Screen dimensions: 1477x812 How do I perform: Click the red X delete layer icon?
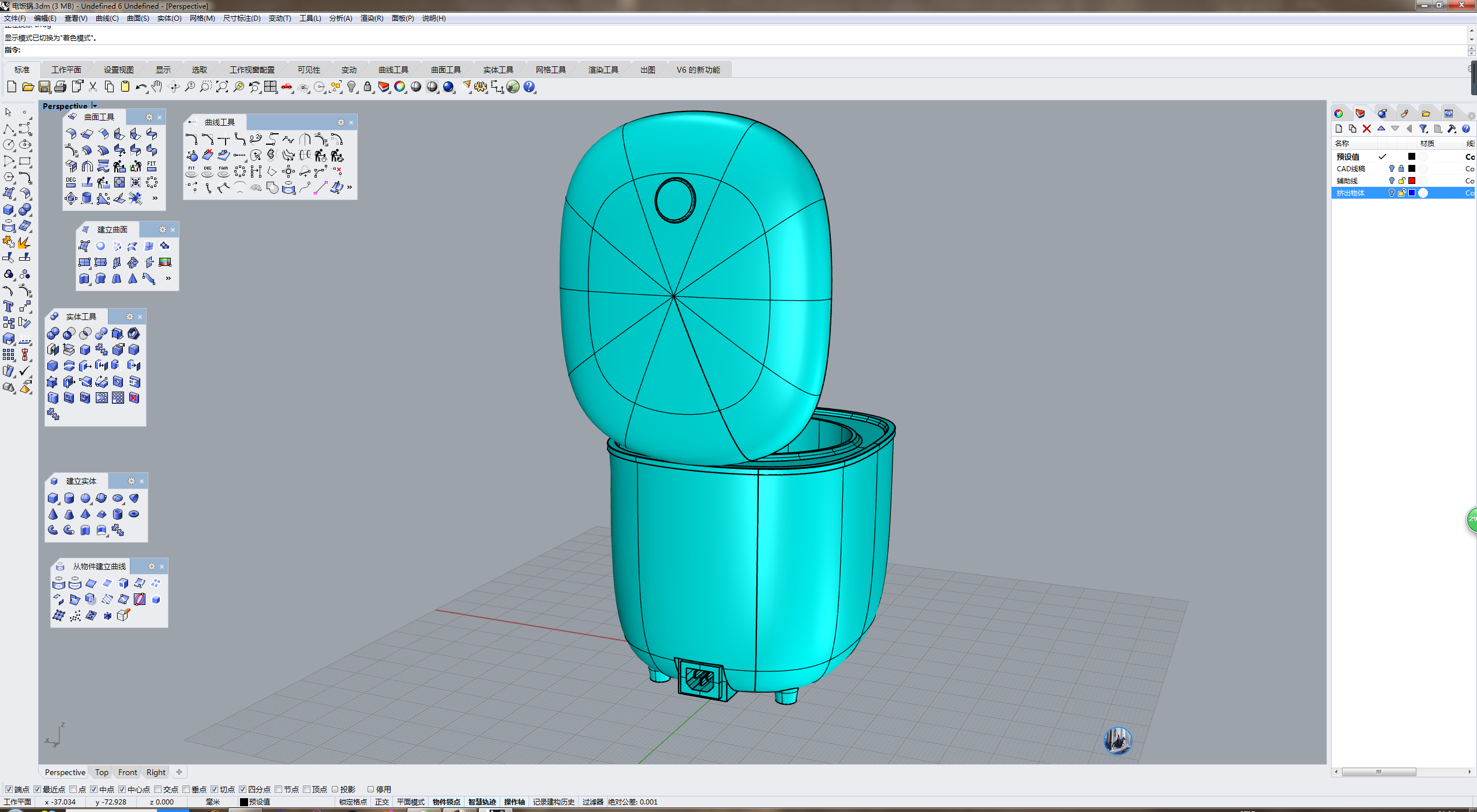[1366, 129]
